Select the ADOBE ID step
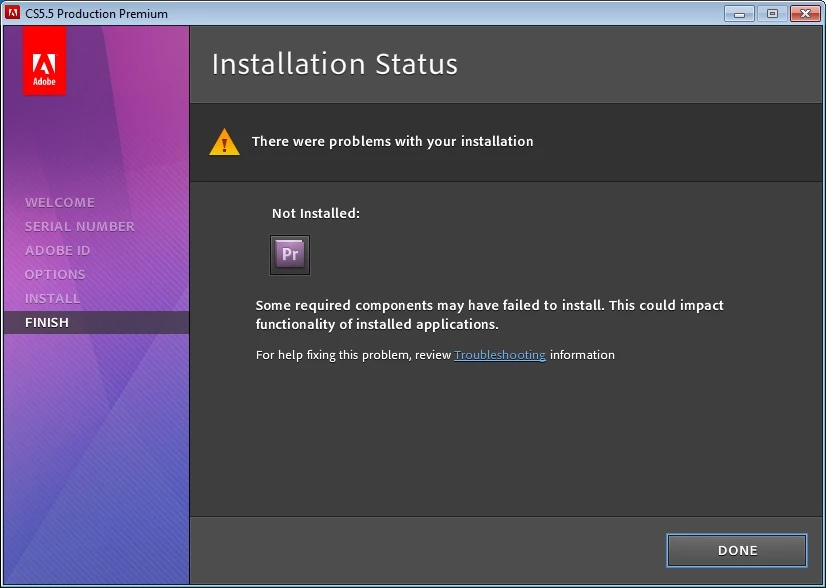826x588 pixels. (57, 250)
